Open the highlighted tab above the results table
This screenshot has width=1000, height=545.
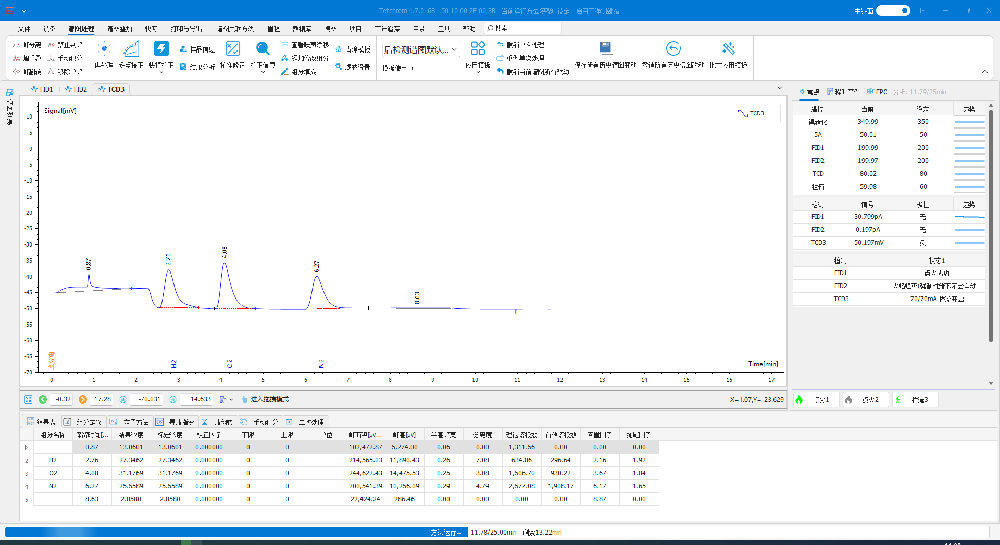[x=174, y=421]
